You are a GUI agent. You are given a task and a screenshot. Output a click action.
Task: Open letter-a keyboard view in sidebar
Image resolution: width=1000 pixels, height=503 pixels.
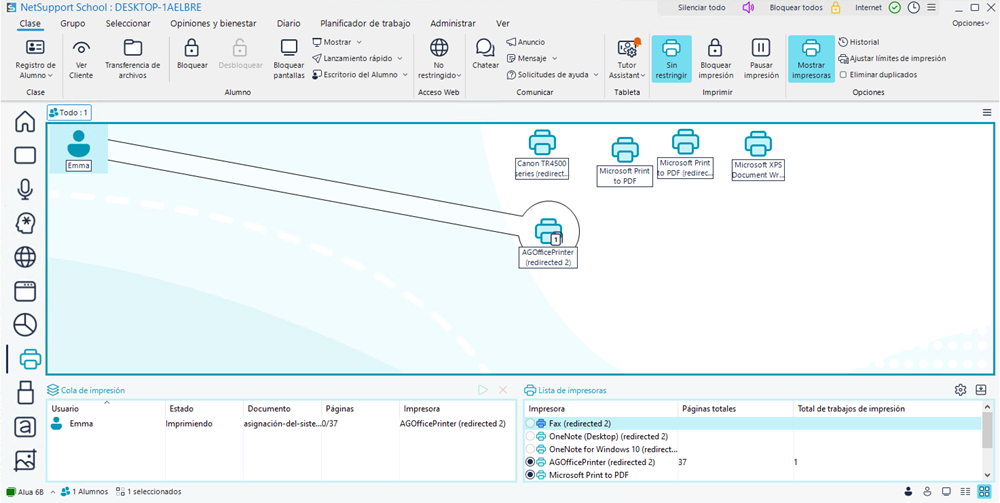point(25,426)
